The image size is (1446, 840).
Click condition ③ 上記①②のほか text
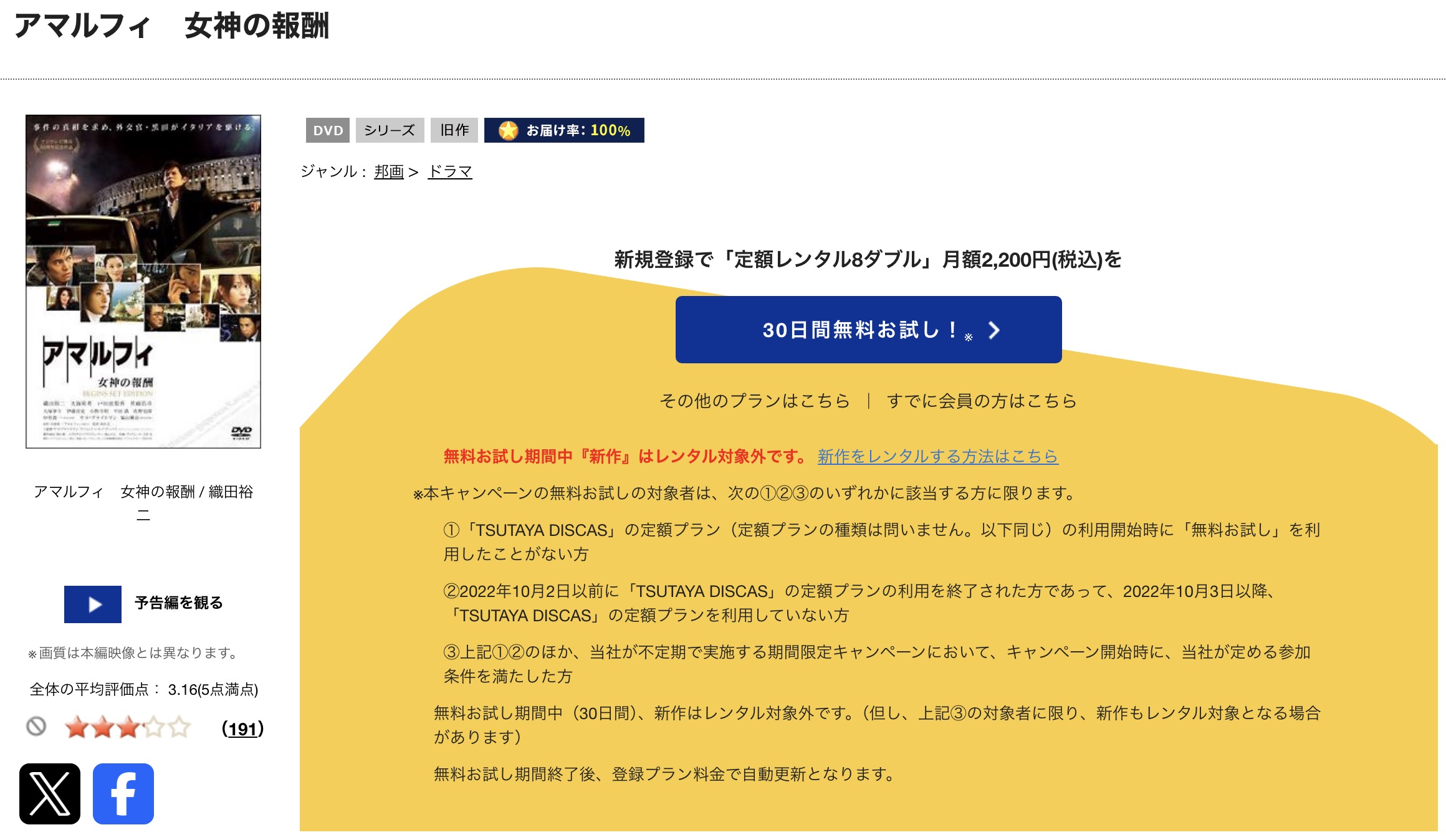pyautogui.click(x=877, y=664)
